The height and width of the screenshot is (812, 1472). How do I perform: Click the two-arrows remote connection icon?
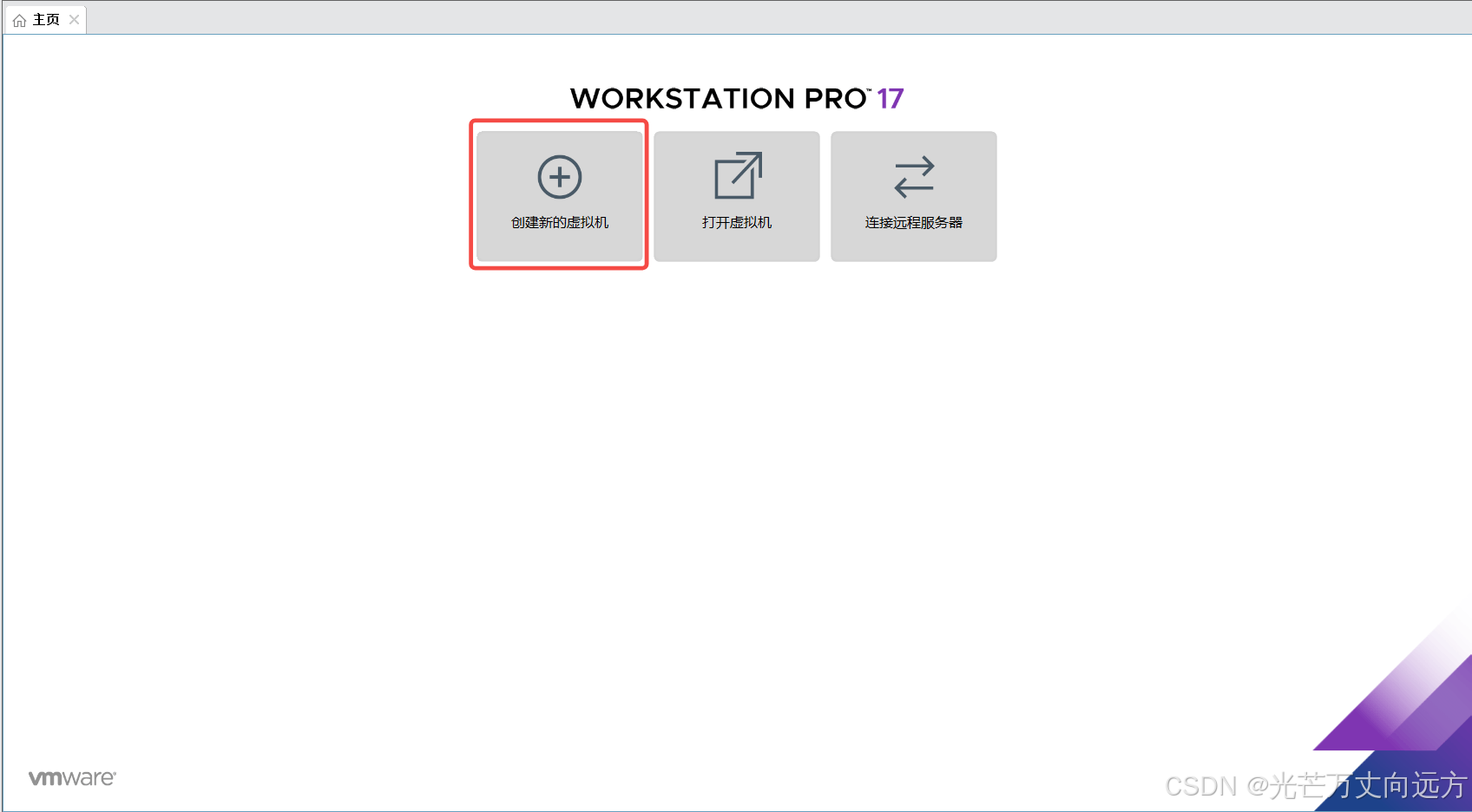[x=914, y=177]
